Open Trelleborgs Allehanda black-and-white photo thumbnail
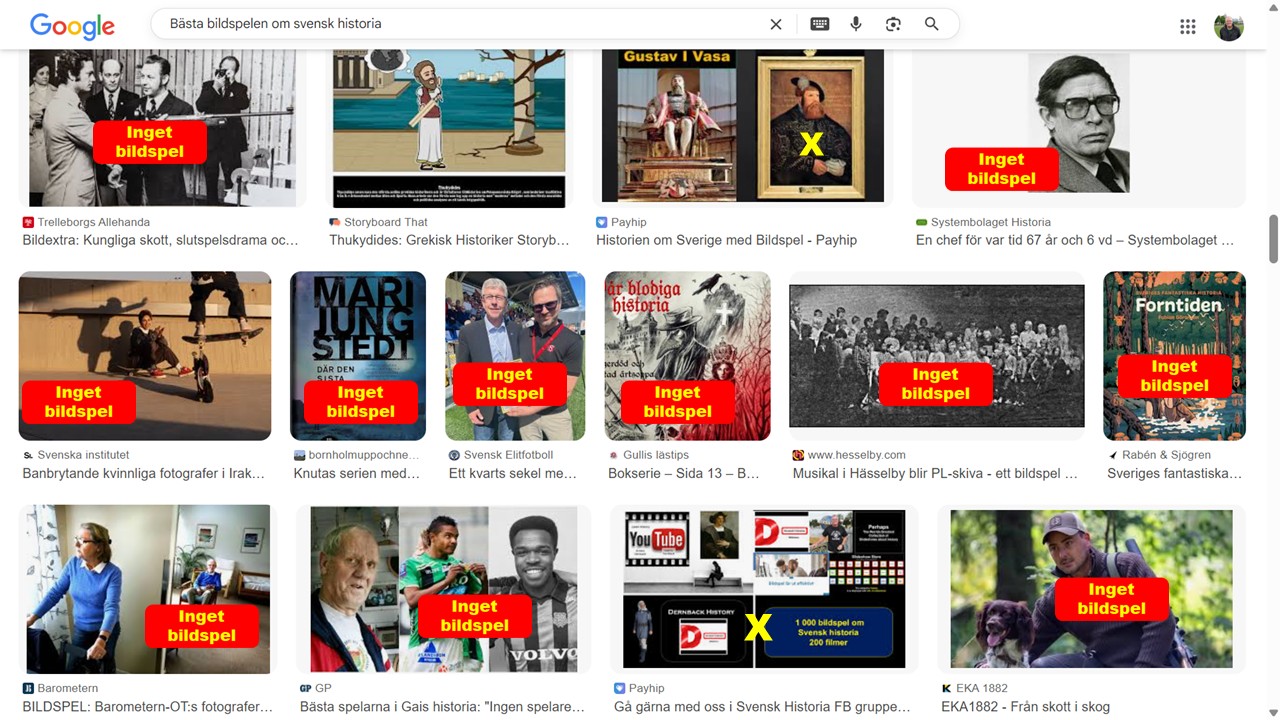 click(163, 128)
